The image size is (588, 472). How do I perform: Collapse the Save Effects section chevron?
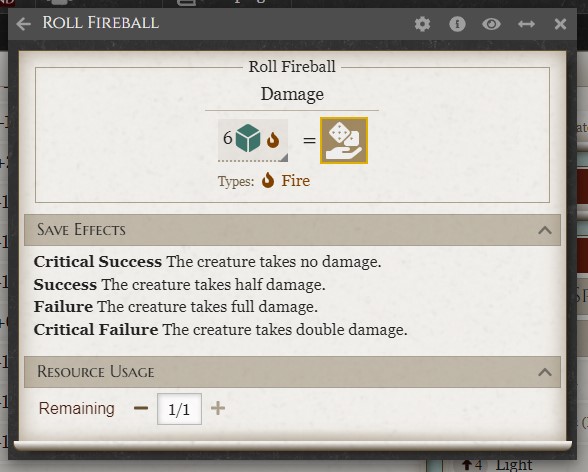click(x=545, y=230)
